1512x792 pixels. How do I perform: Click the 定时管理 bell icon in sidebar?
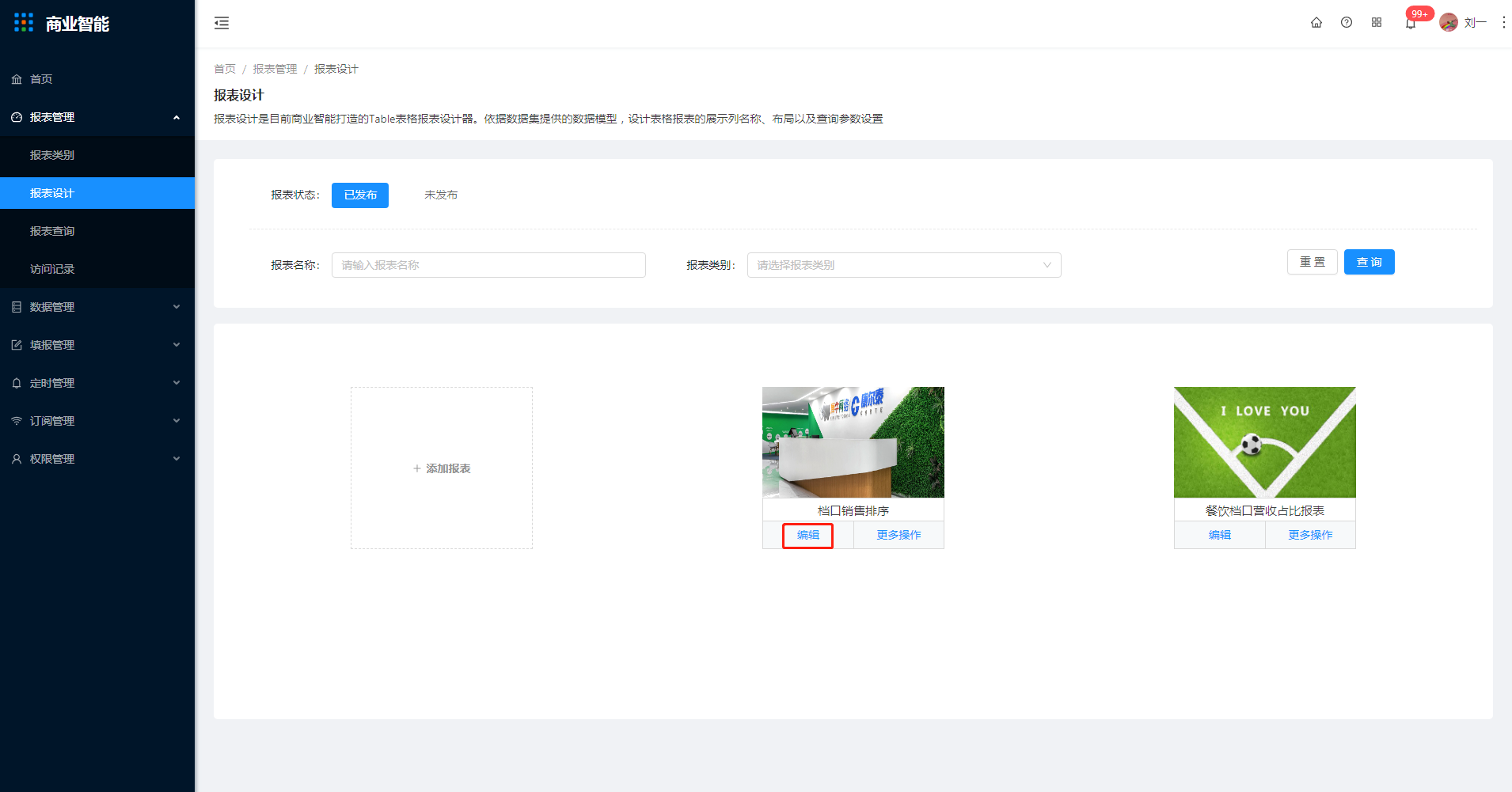[17, 383]
